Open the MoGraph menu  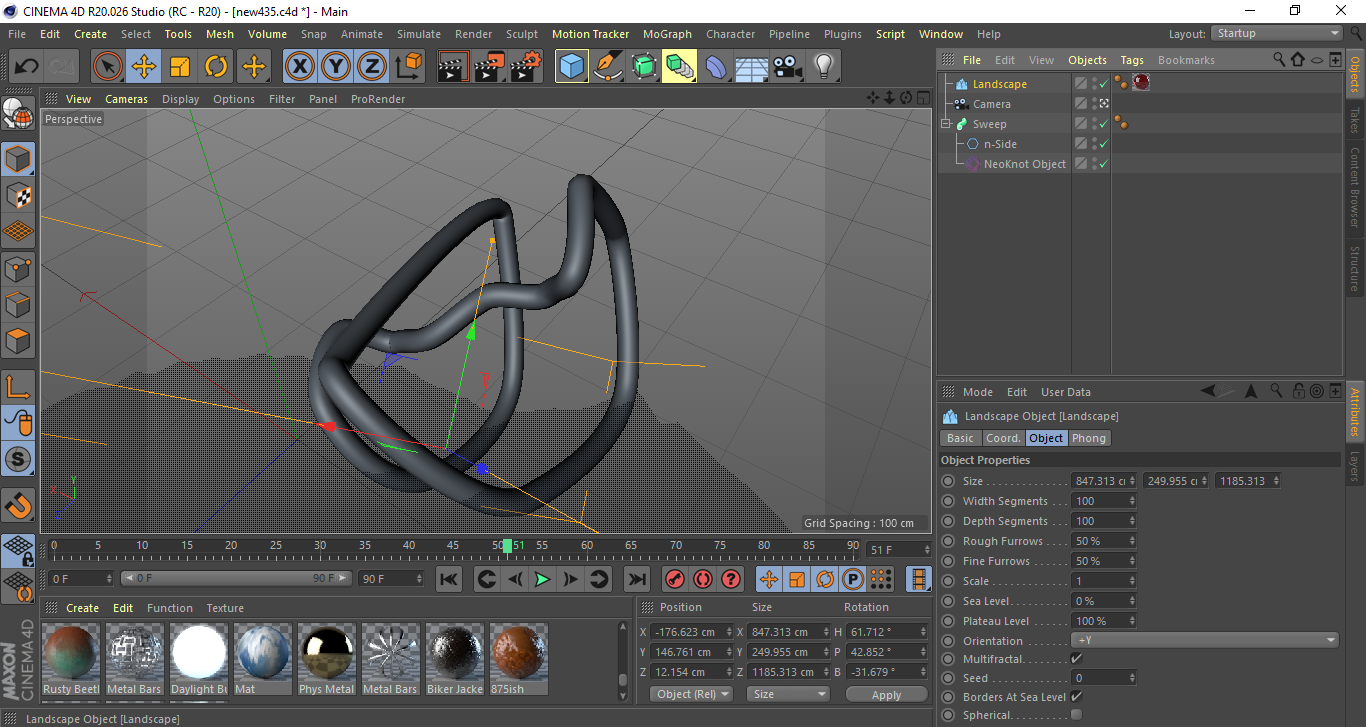667,34
